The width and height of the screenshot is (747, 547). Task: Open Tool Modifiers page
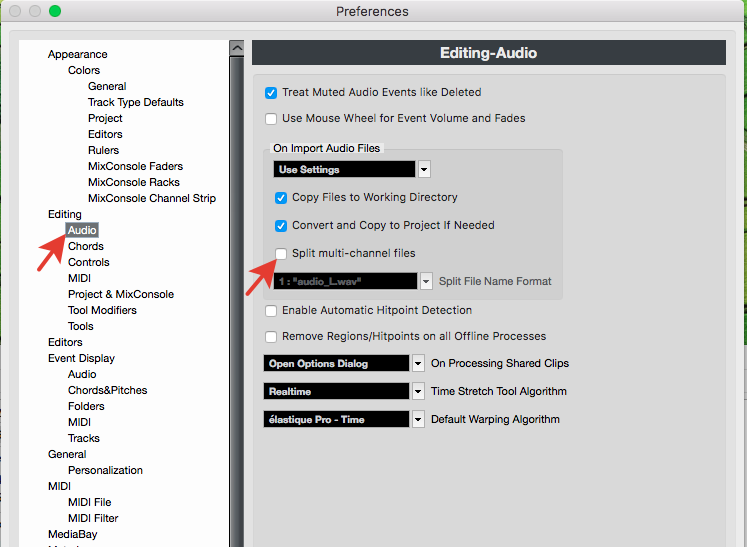pos(102,310)
